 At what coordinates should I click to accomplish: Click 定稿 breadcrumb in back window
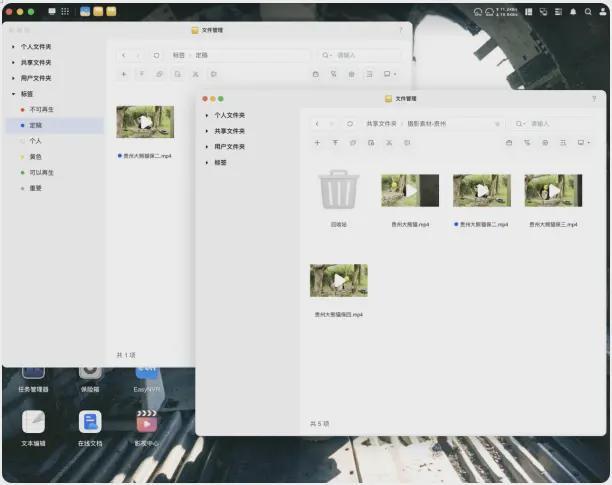click(201, 55)
